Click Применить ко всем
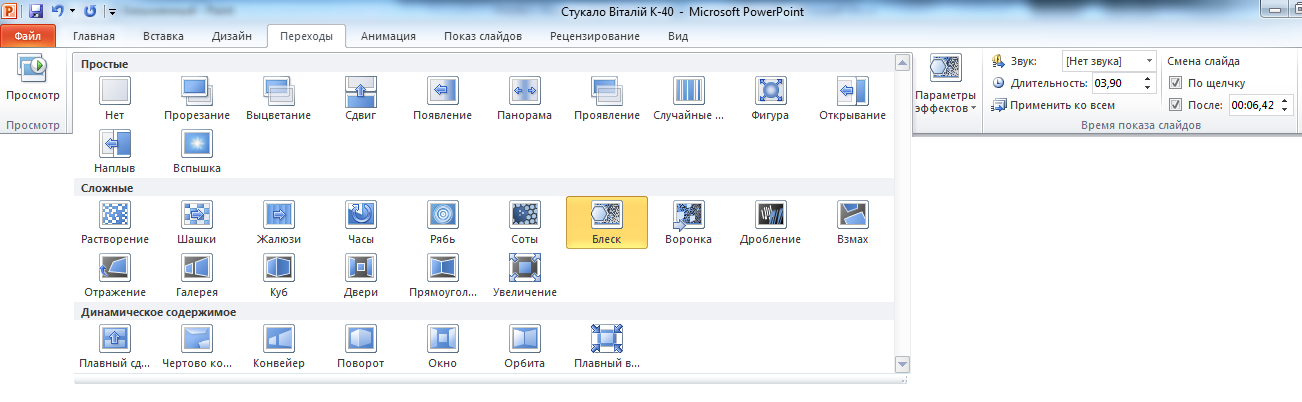Viewport: 1302px width, 402px height. [x=1053, y=105]
